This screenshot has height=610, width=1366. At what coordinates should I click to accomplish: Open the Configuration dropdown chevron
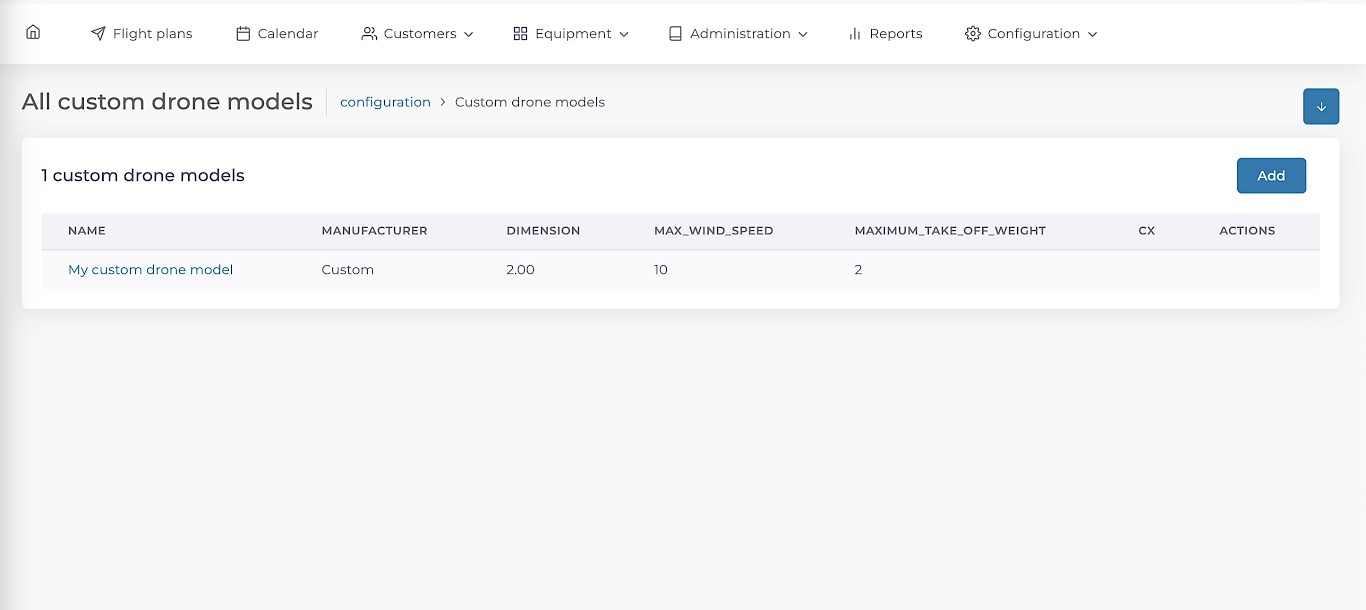[x=1092, y=34]
